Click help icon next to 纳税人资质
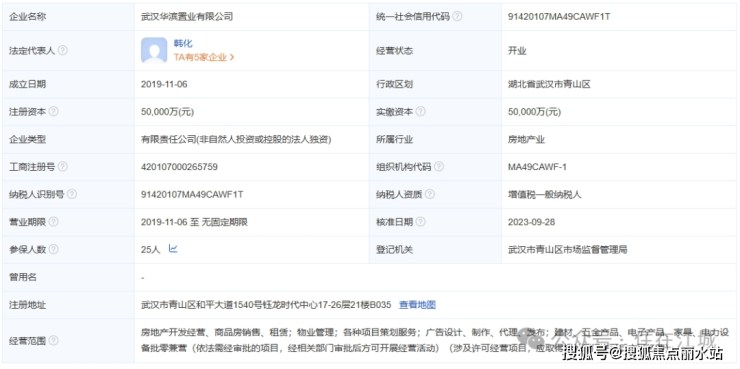The image size is (740, 369). [x=429, y=194]
